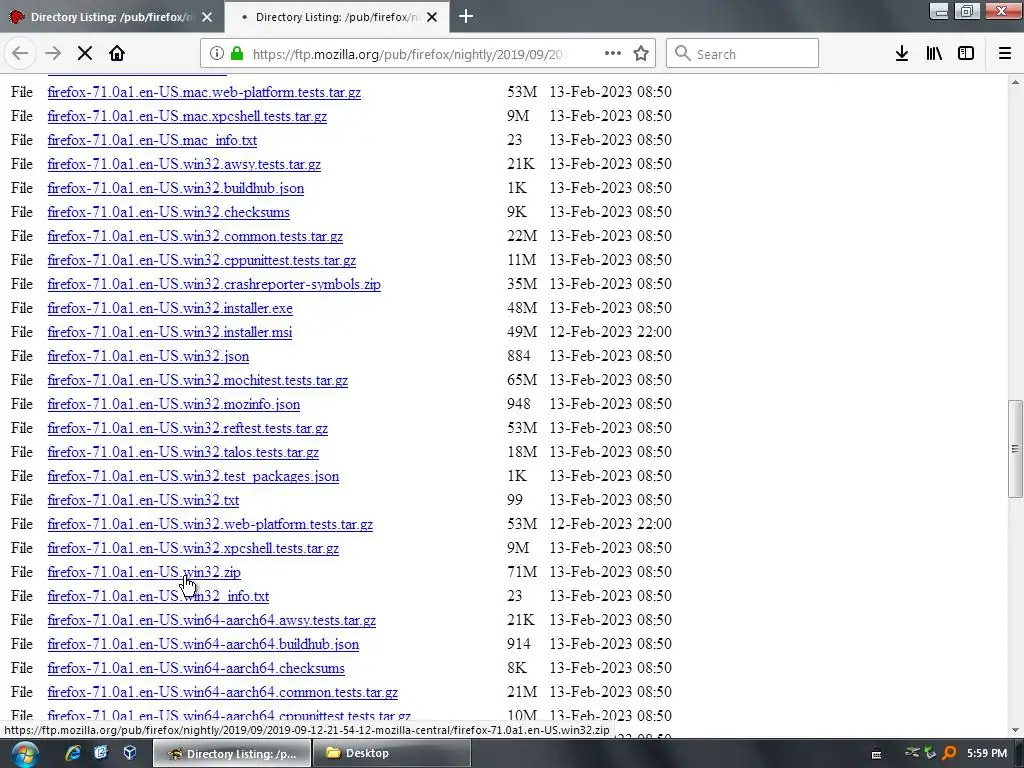This screenshot has width=1024, height=768.
Task: Focus the Search box
Action: 743,54
